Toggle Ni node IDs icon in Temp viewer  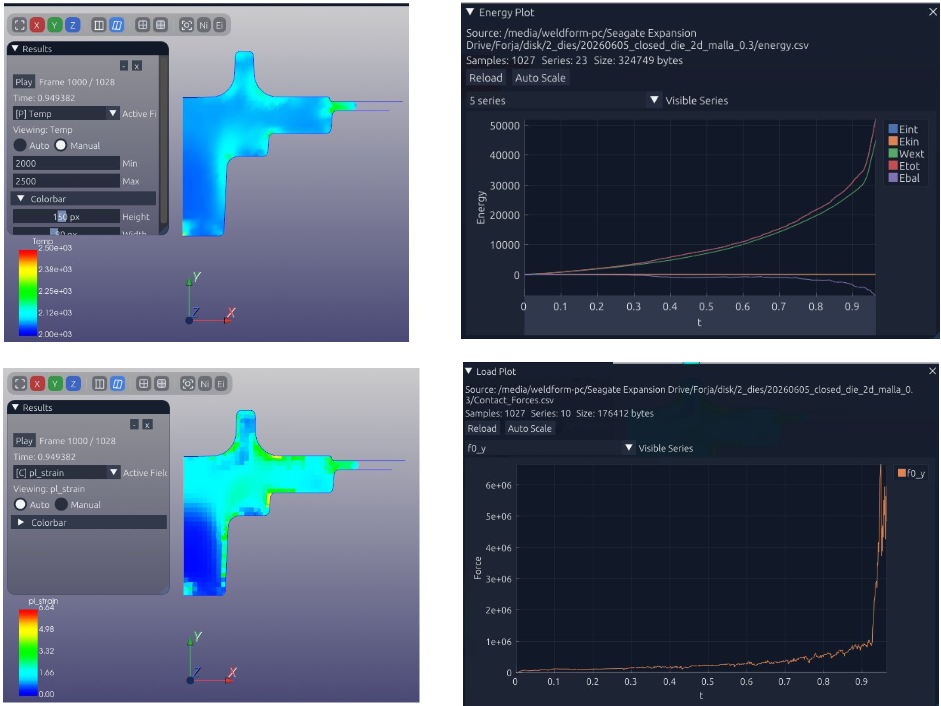point(203,25)
